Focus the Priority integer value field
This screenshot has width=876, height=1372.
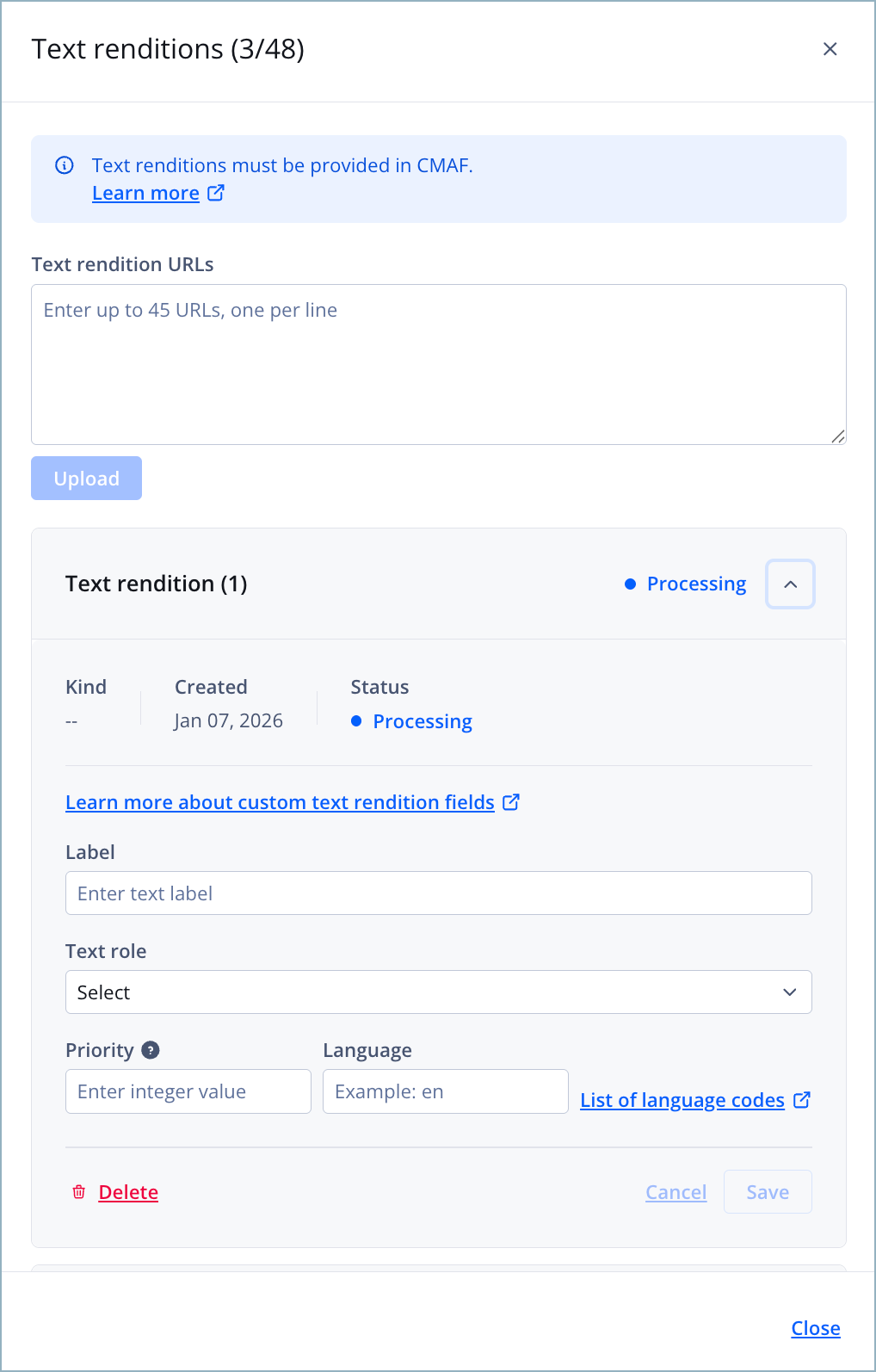point(188,1091)
